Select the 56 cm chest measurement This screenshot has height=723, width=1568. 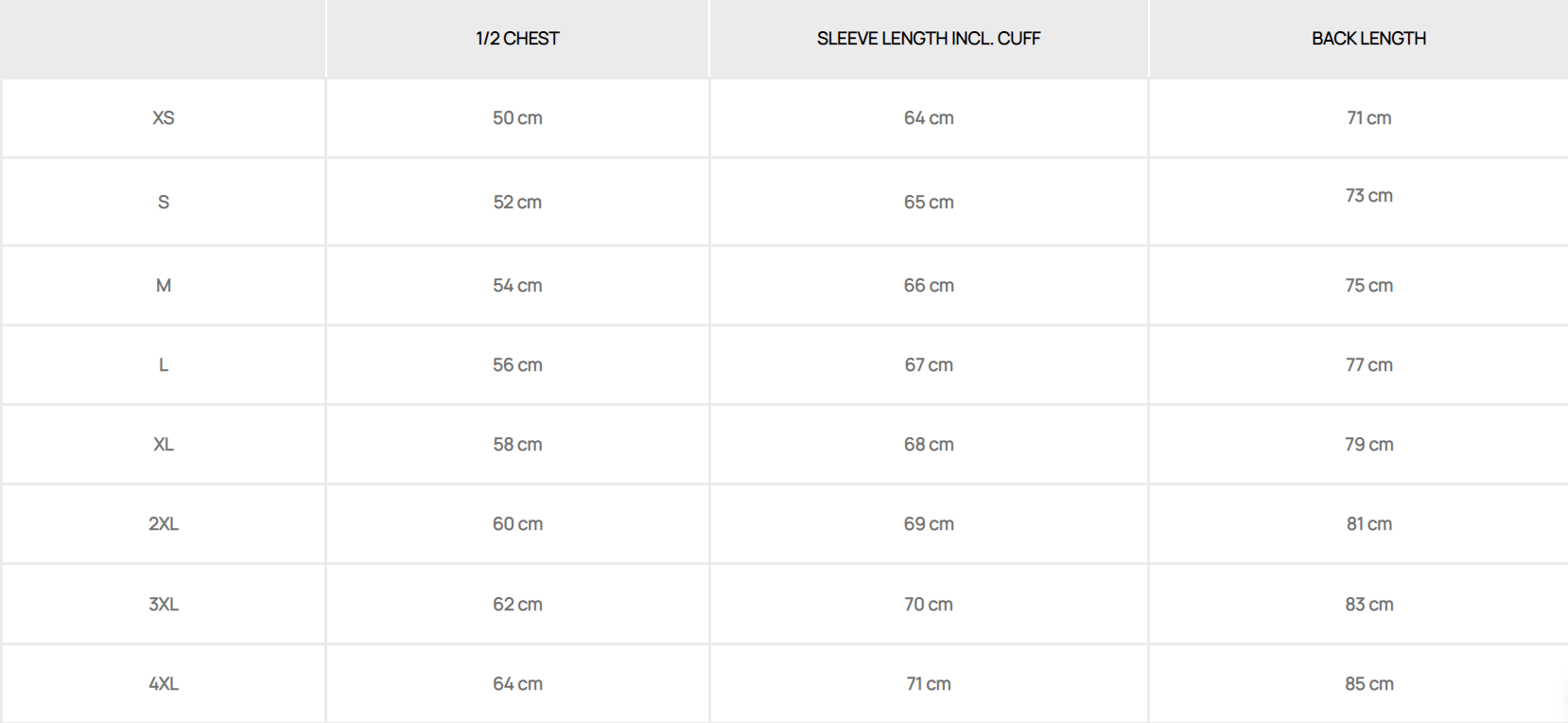click(517, 365)
